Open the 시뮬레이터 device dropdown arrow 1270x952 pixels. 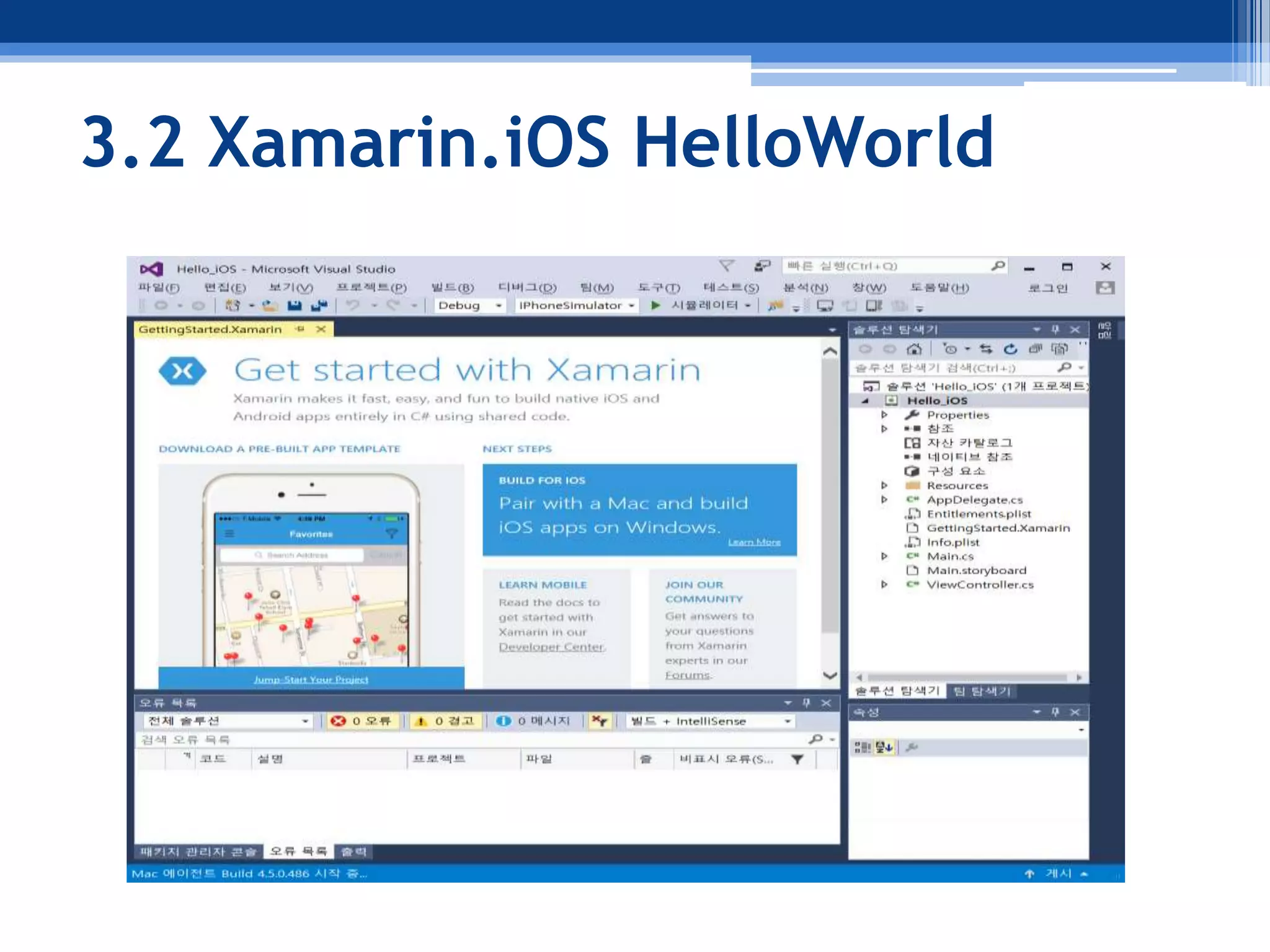(748, 306)
